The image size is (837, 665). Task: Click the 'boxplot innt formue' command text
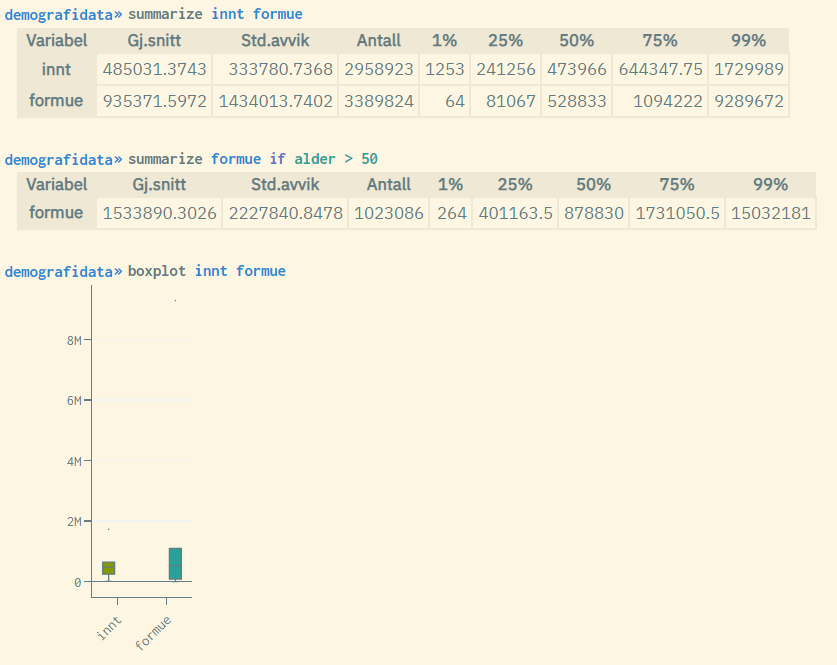(x=206, y=271)
